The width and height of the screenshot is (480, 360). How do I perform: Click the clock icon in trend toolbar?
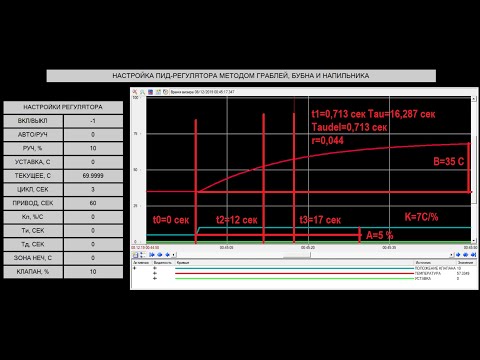coord(166,92)
